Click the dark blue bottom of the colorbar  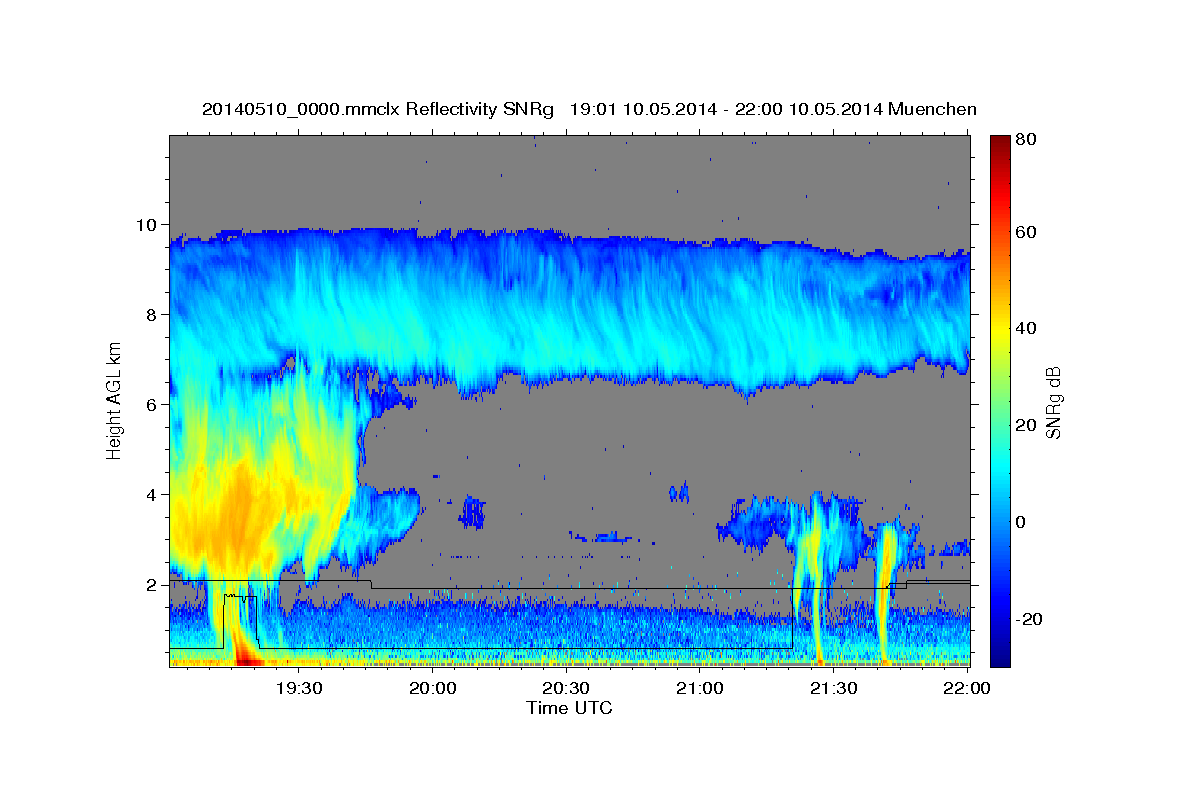click(x=1000, y=655)
